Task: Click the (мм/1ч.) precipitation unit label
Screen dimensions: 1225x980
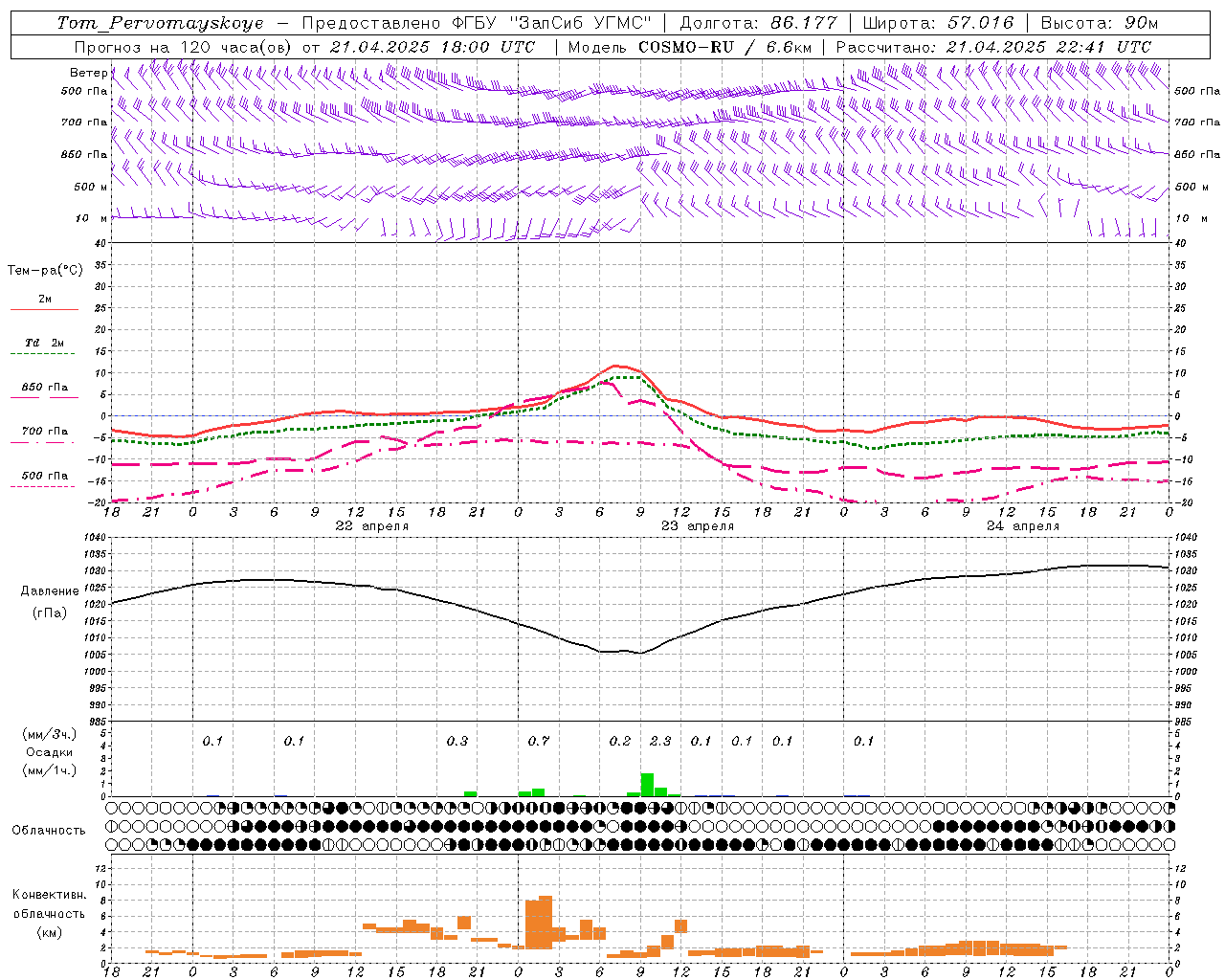Action: tap(50, 770)
